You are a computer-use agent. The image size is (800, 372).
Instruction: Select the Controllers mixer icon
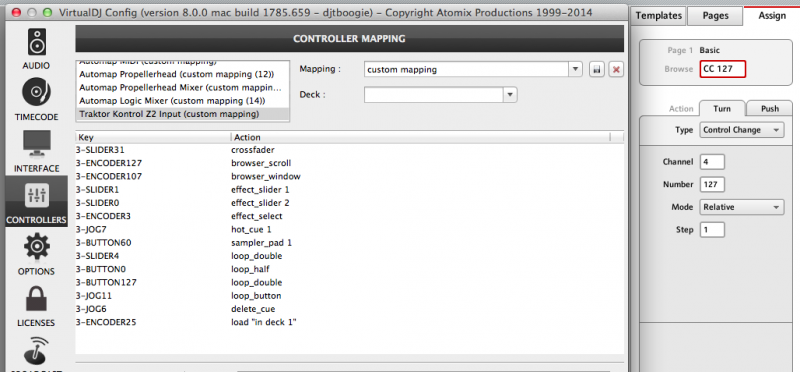coord(36,195)
